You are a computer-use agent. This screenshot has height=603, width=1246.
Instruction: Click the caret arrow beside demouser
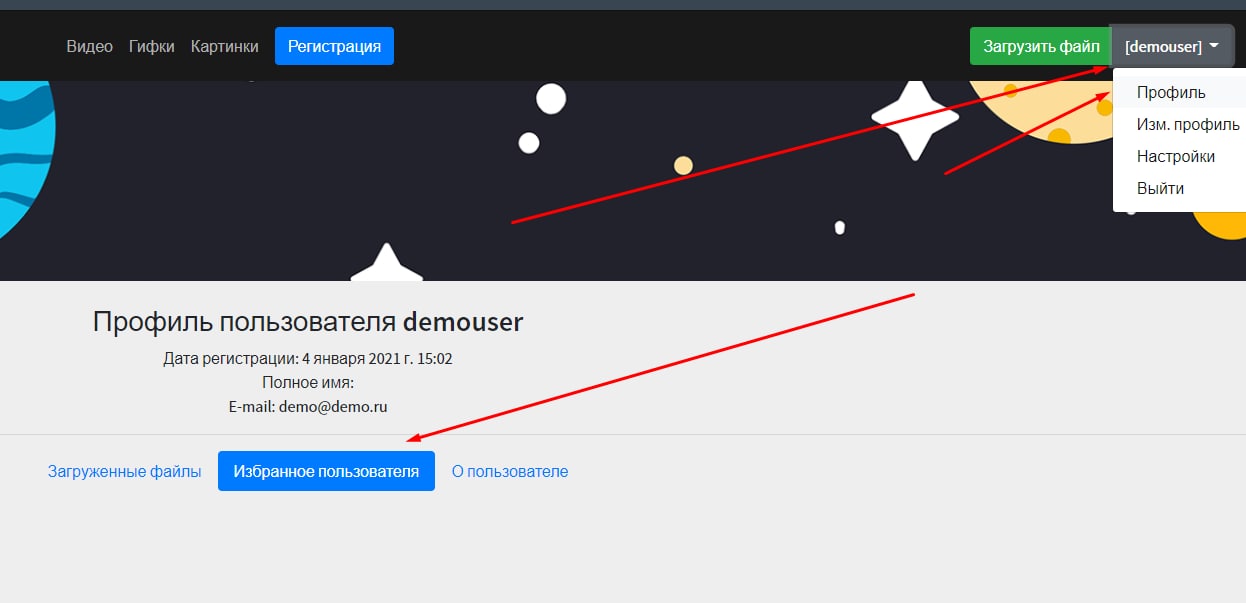pos(1214,46)
